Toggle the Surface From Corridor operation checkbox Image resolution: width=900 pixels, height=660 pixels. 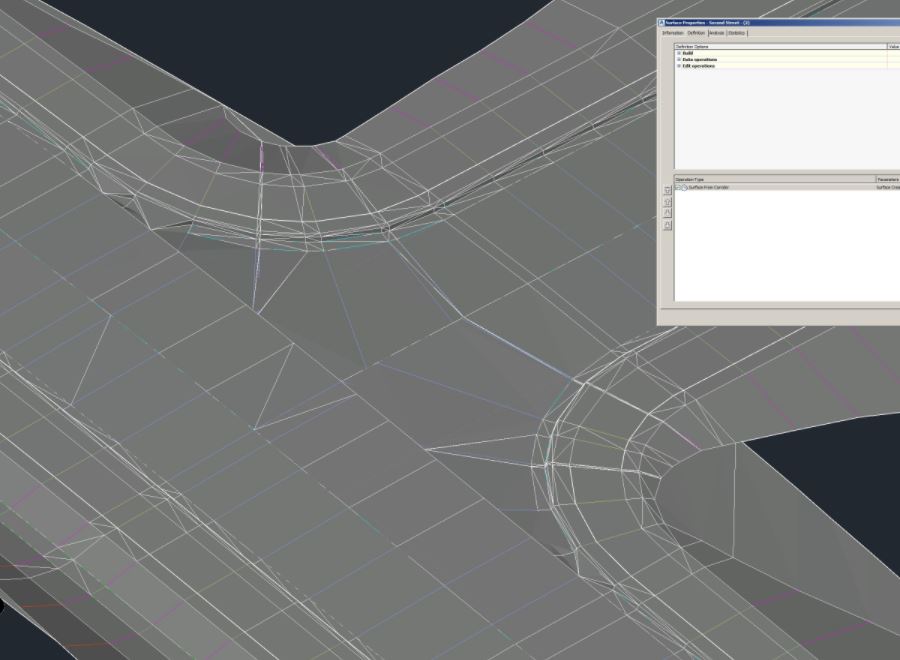676,188
